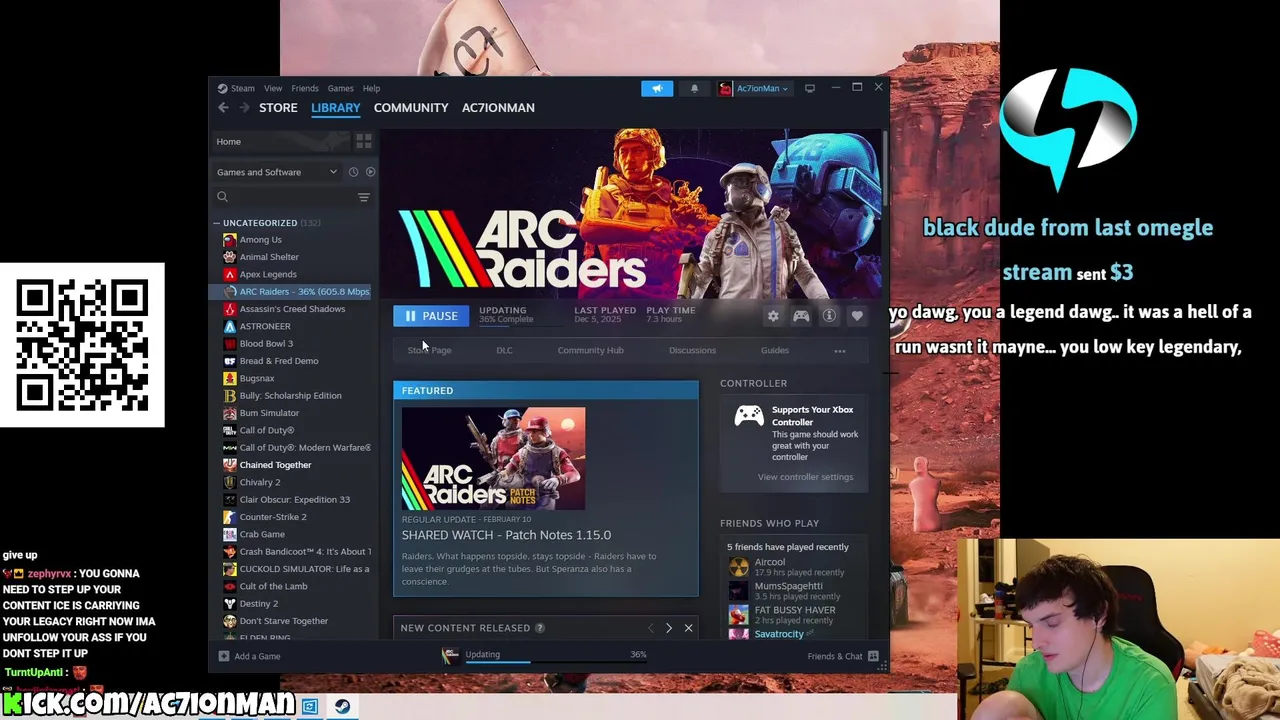Click ARC Raiders icon in download bar
Screen dimensions: 1280x720
point(451,655)
